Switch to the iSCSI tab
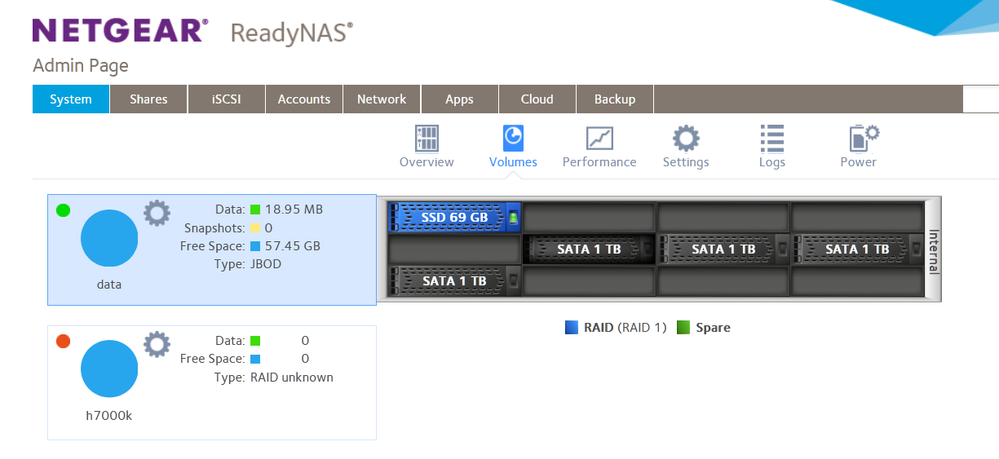999x459 pixels. [226, 99]
